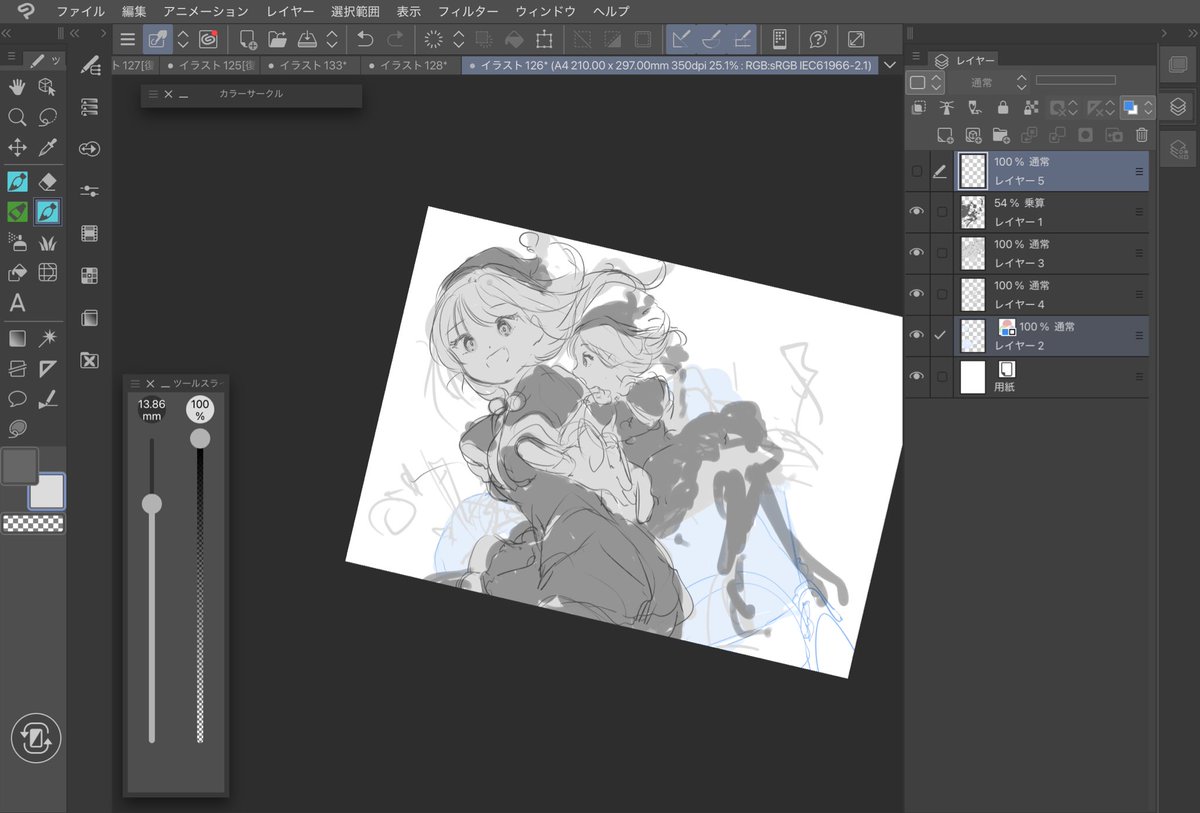Select the Fill bucket tool
This screenshot has width=1200, height=813.
[x=17, y=272]
